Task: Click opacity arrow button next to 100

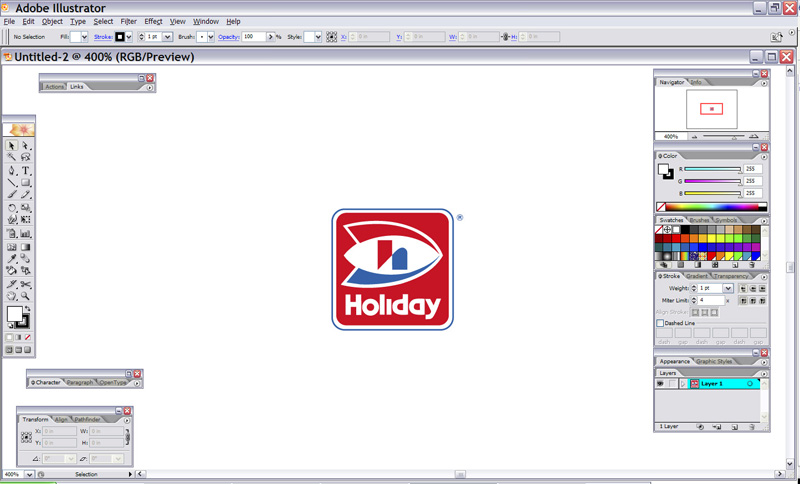Action: [270, 37]
